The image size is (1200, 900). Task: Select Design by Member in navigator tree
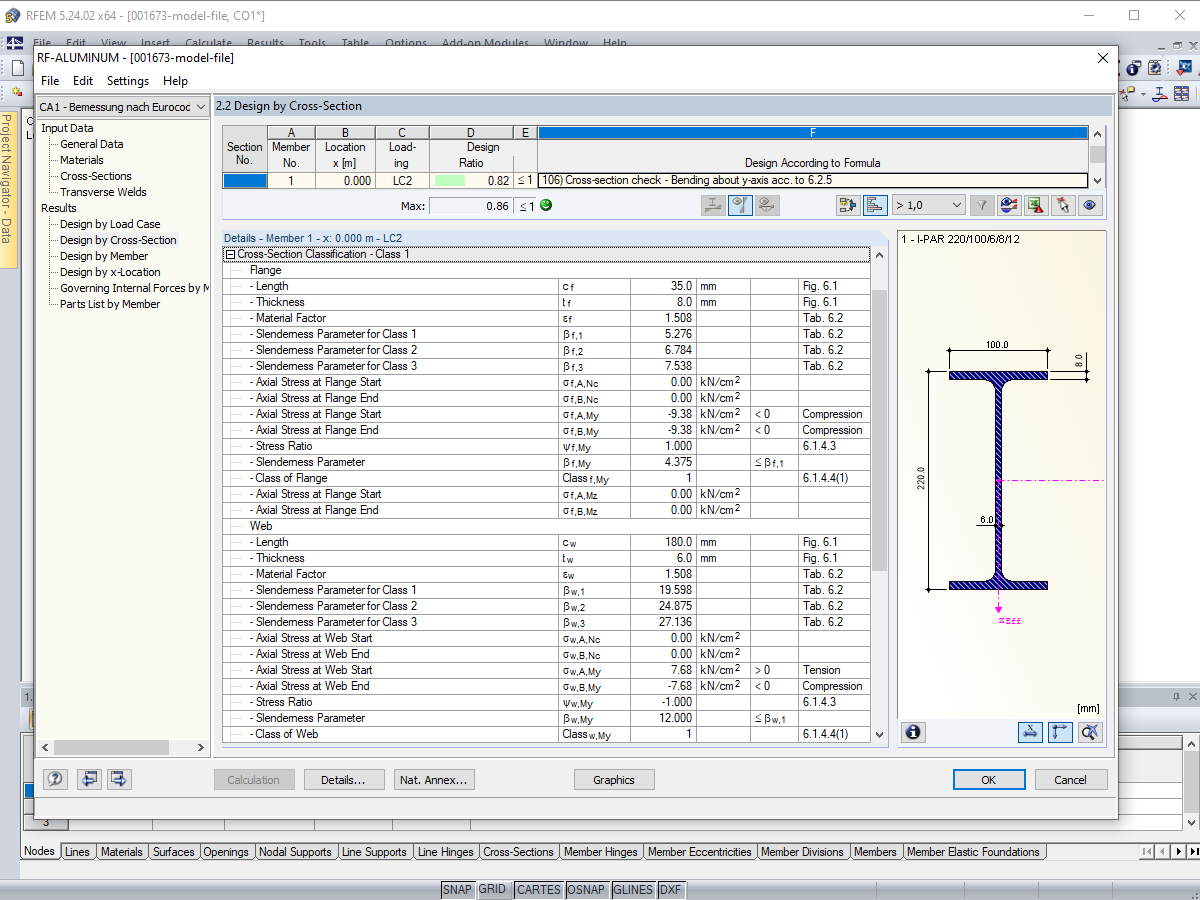[x=104, y=256]
